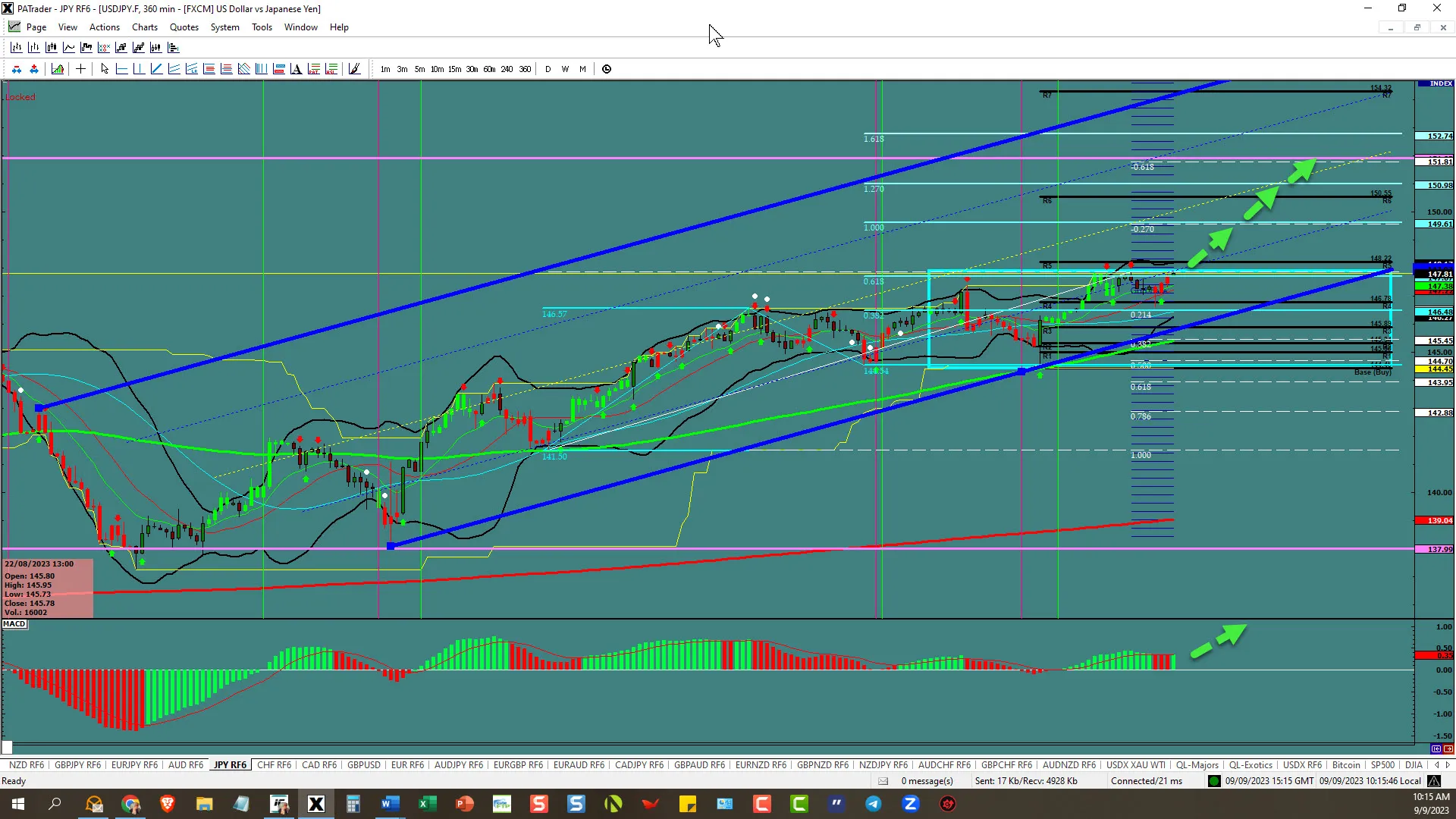Select the diagonal trendline tool

click(x=156, y=69)
